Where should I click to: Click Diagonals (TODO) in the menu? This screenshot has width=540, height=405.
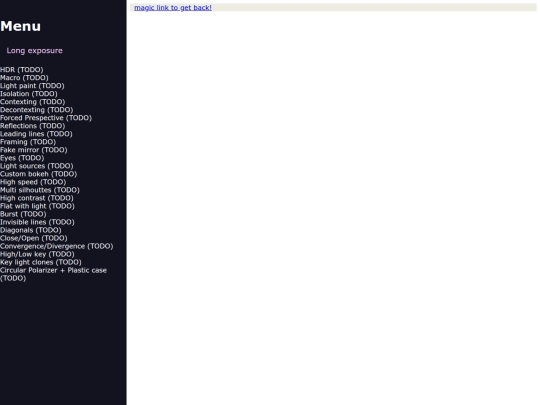click(31, 230)
